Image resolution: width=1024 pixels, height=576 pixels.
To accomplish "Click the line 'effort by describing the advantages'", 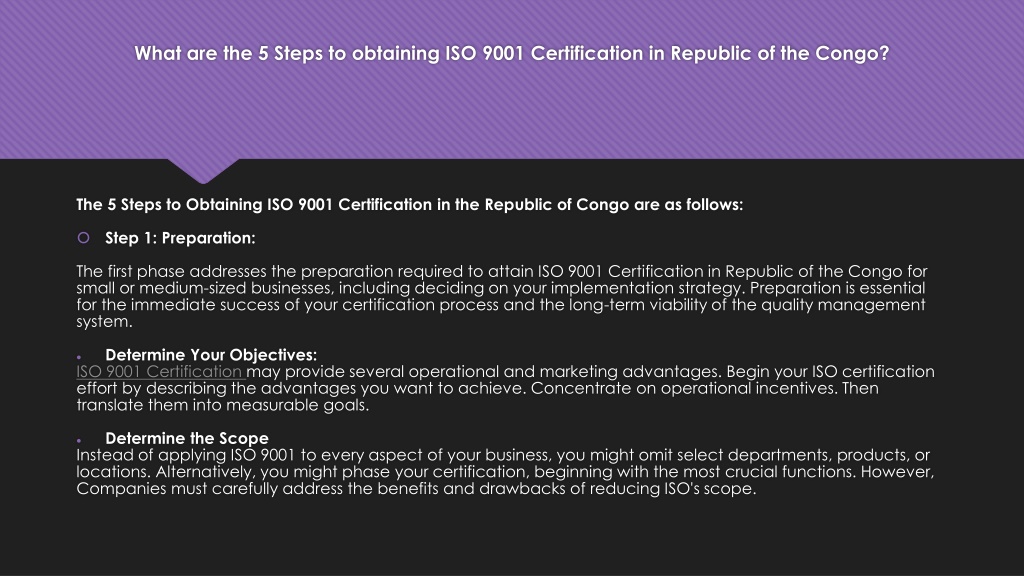I will click(477, 388).
